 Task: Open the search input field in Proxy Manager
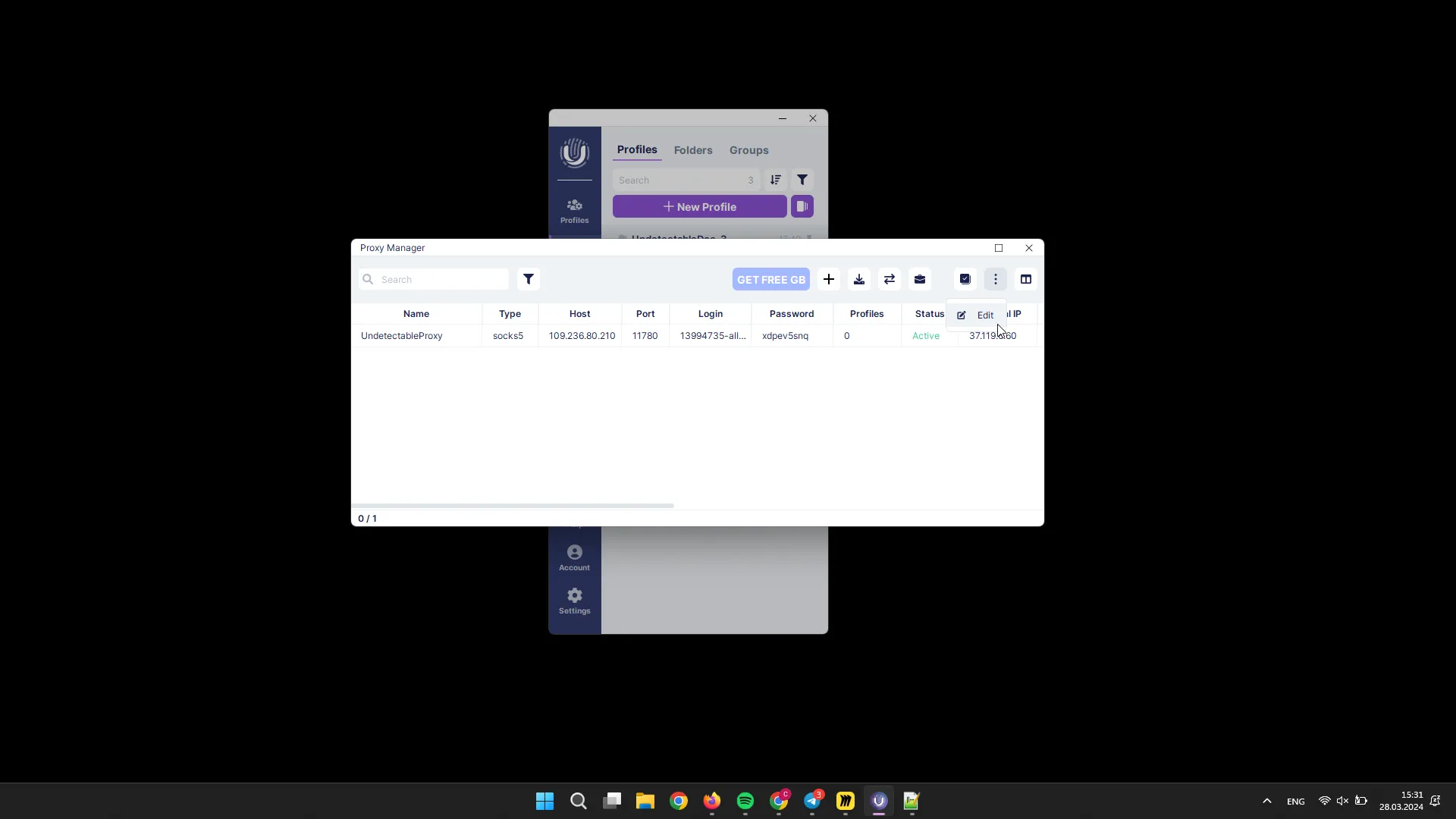[435, 279]
